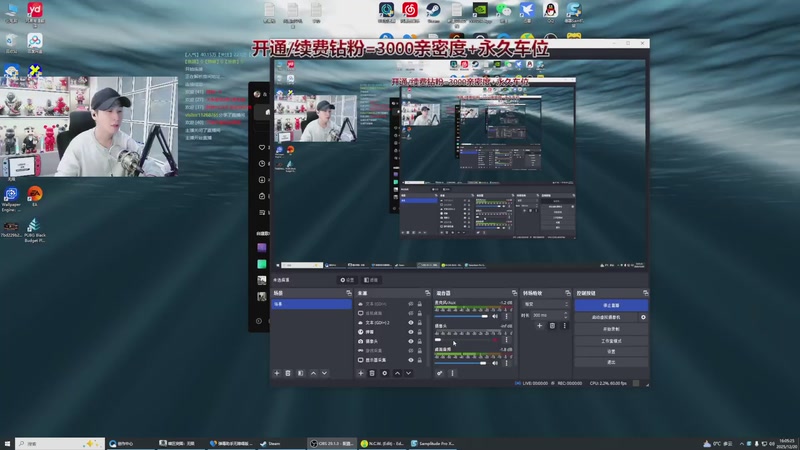The width and height of the screenshot is (800, 450).
Task: Move source up in 来源 panel
Action: 397,373
